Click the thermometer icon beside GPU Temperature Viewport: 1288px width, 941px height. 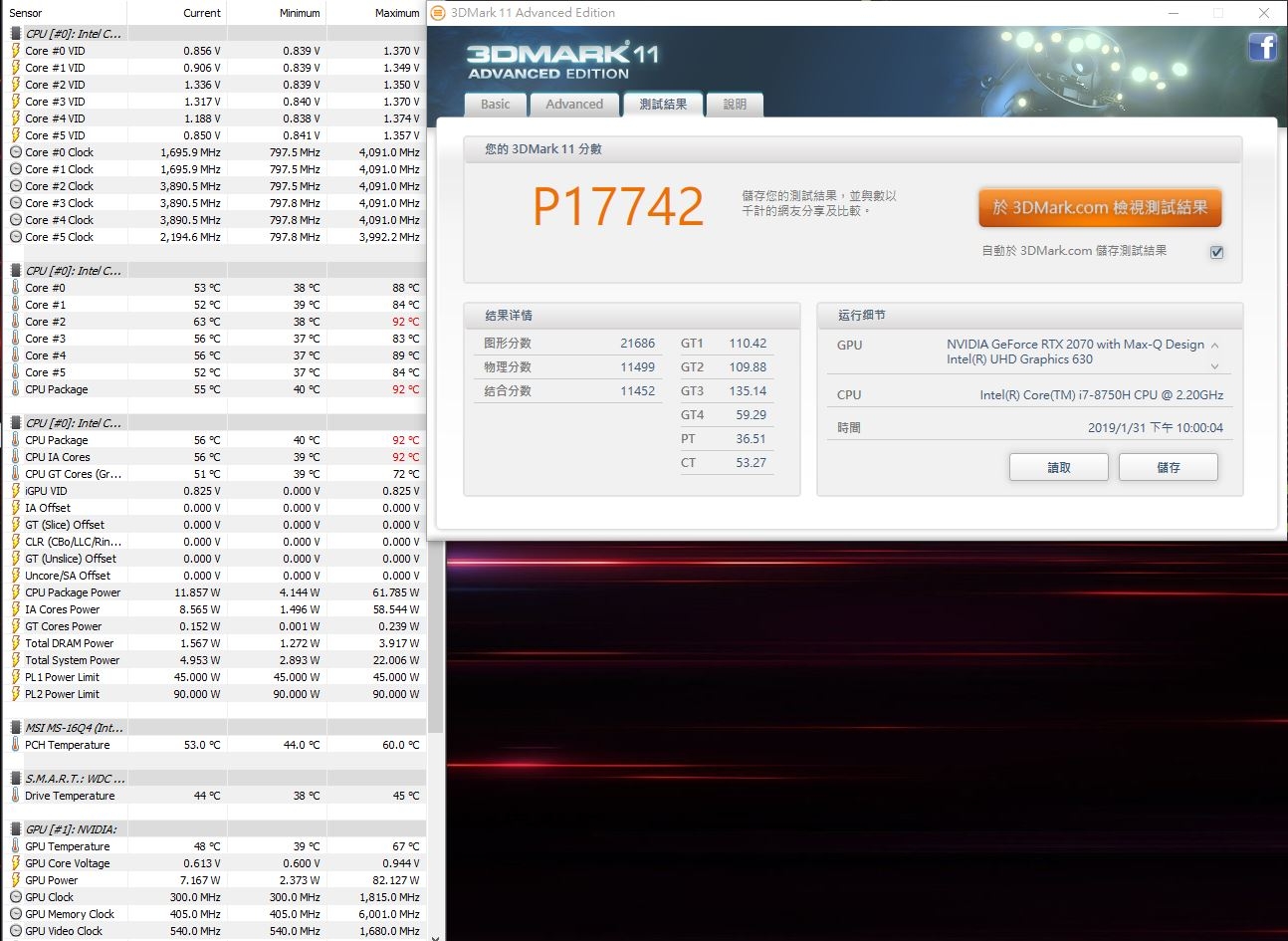16,846
